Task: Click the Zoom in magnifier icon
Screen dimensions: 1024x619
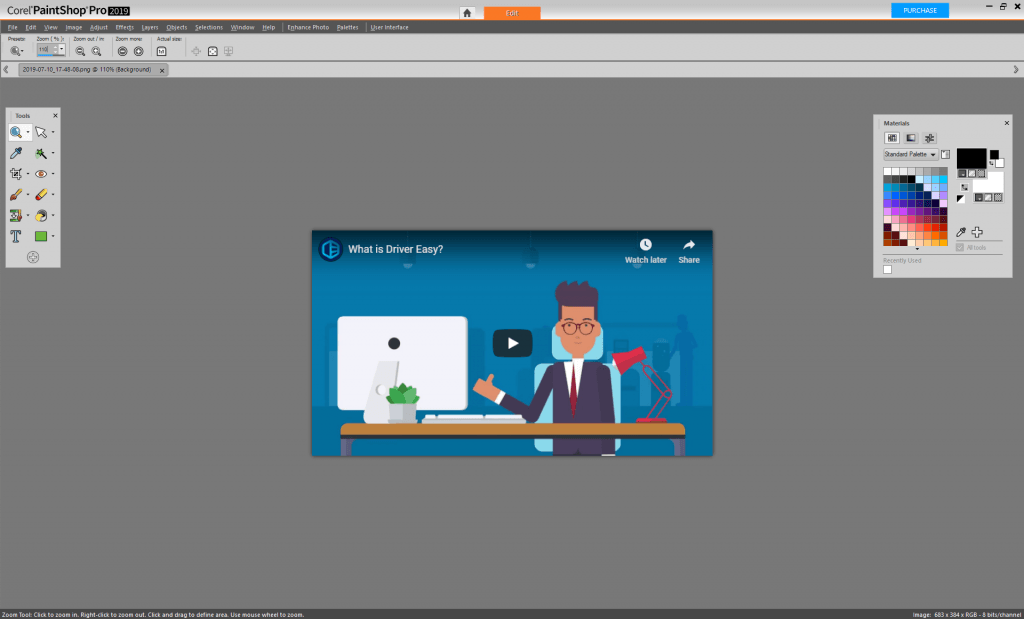Action: coord(97,51)
